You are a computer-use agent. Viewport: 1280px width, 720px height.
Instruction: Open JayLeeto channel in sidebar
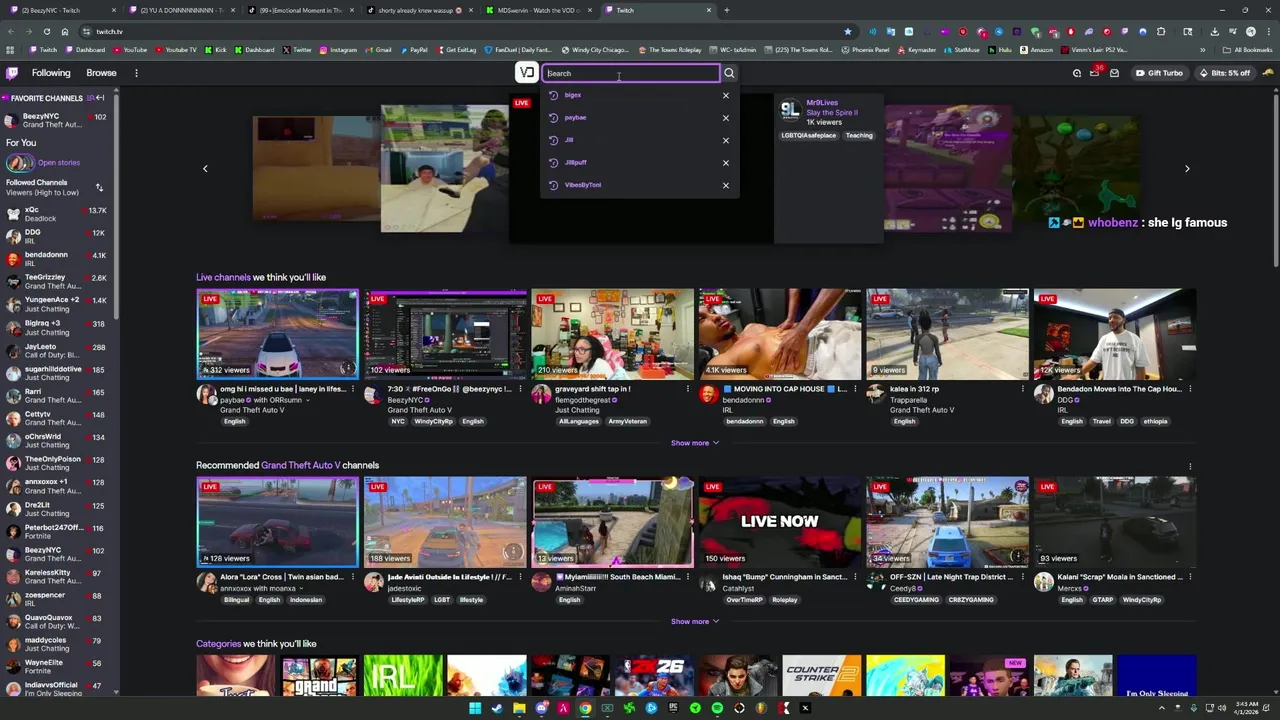(60, 351)
